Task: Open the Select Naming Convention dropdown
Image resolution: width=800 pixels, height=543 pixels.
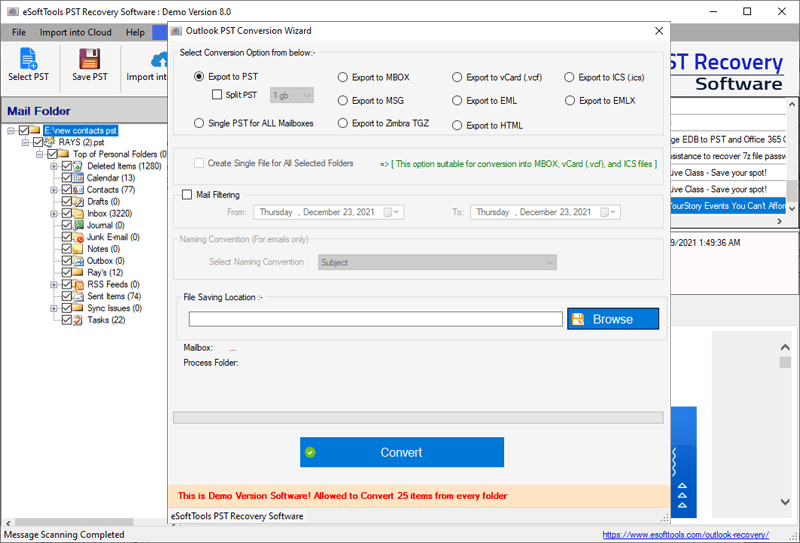Action: click(x=437, y=262)
